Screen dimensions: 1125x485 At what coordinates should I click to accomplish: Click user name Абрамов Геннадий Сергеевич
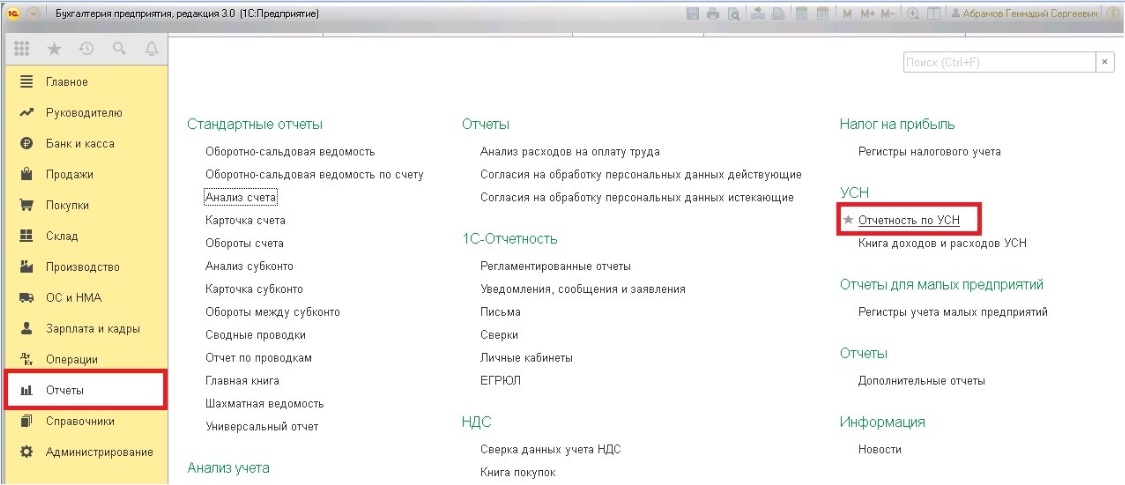tap(1030, 14)
